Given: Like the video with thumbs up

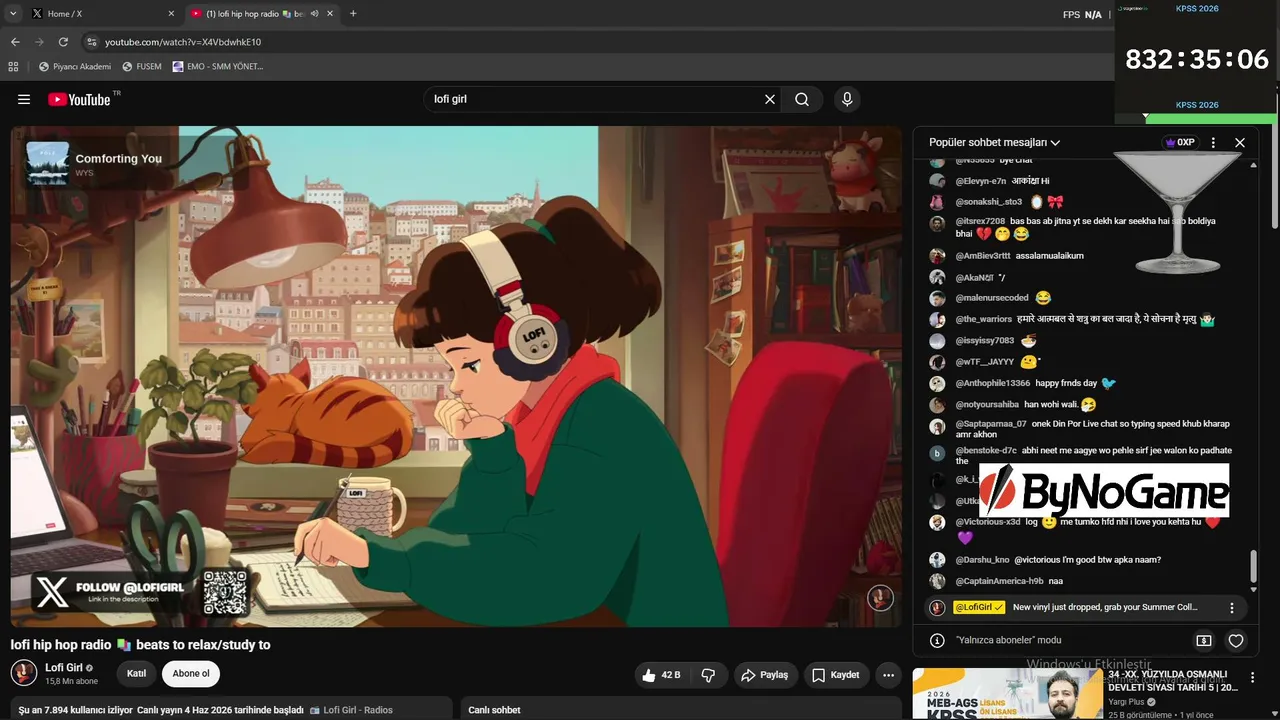Looking at the screenshot, I should pos(661,675).
